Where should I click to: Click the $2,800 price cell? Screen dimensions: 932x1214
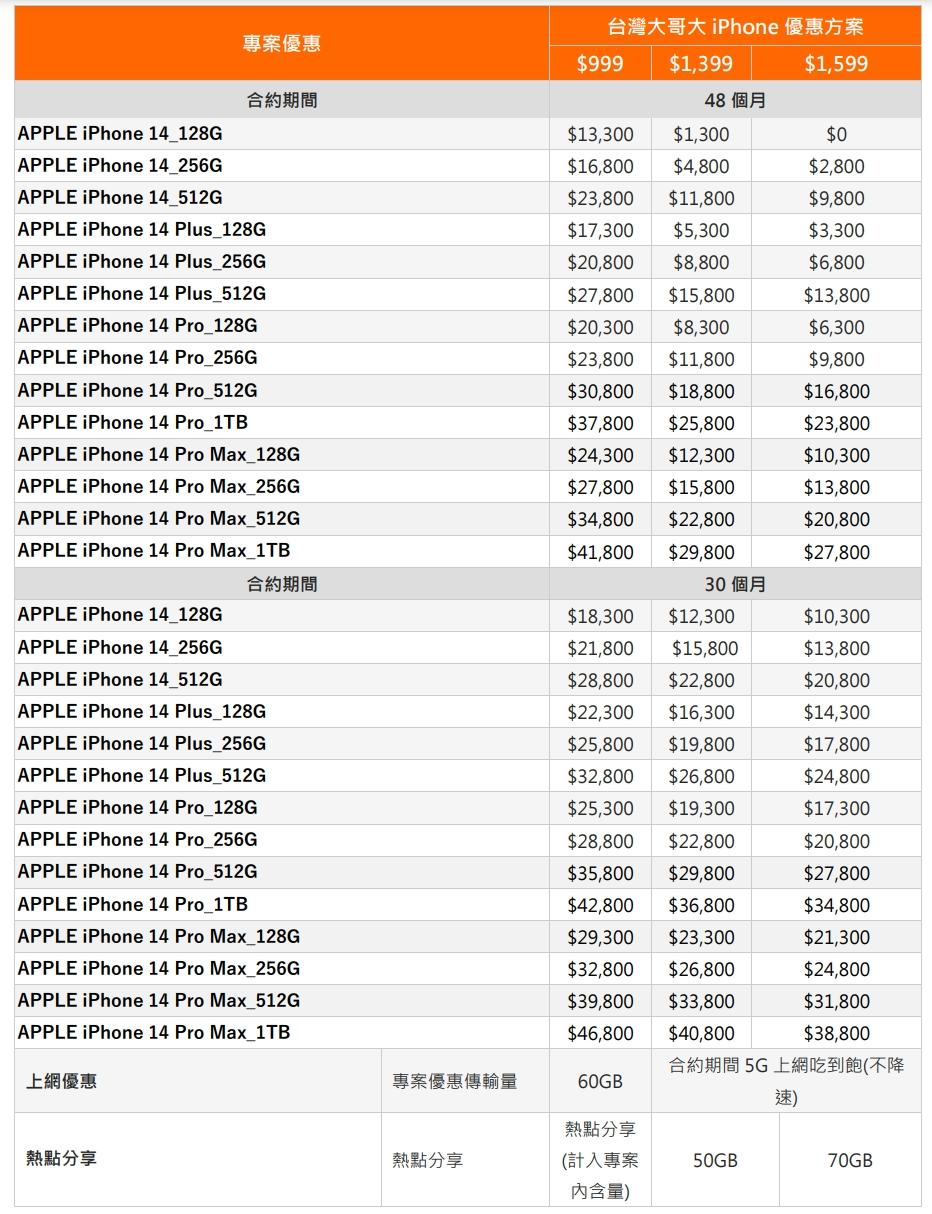pyautogui.click(x=836, y=166)
